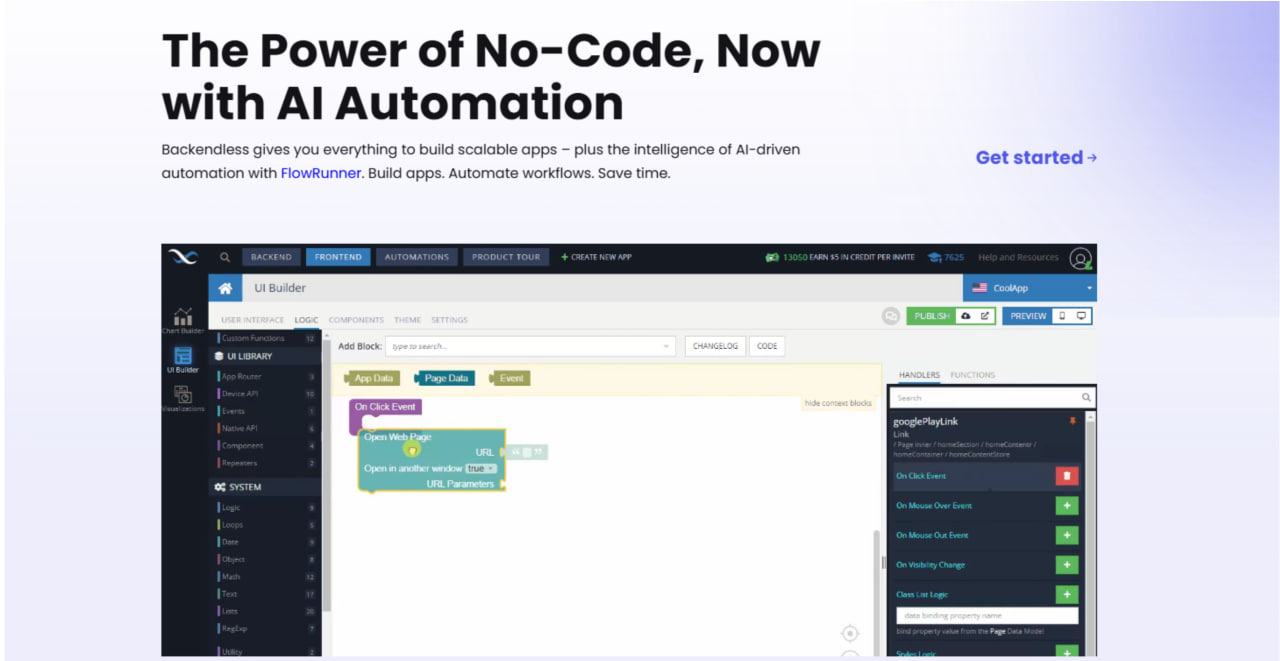
Task: Click the Add Block search field
Action: coord(530,346)
